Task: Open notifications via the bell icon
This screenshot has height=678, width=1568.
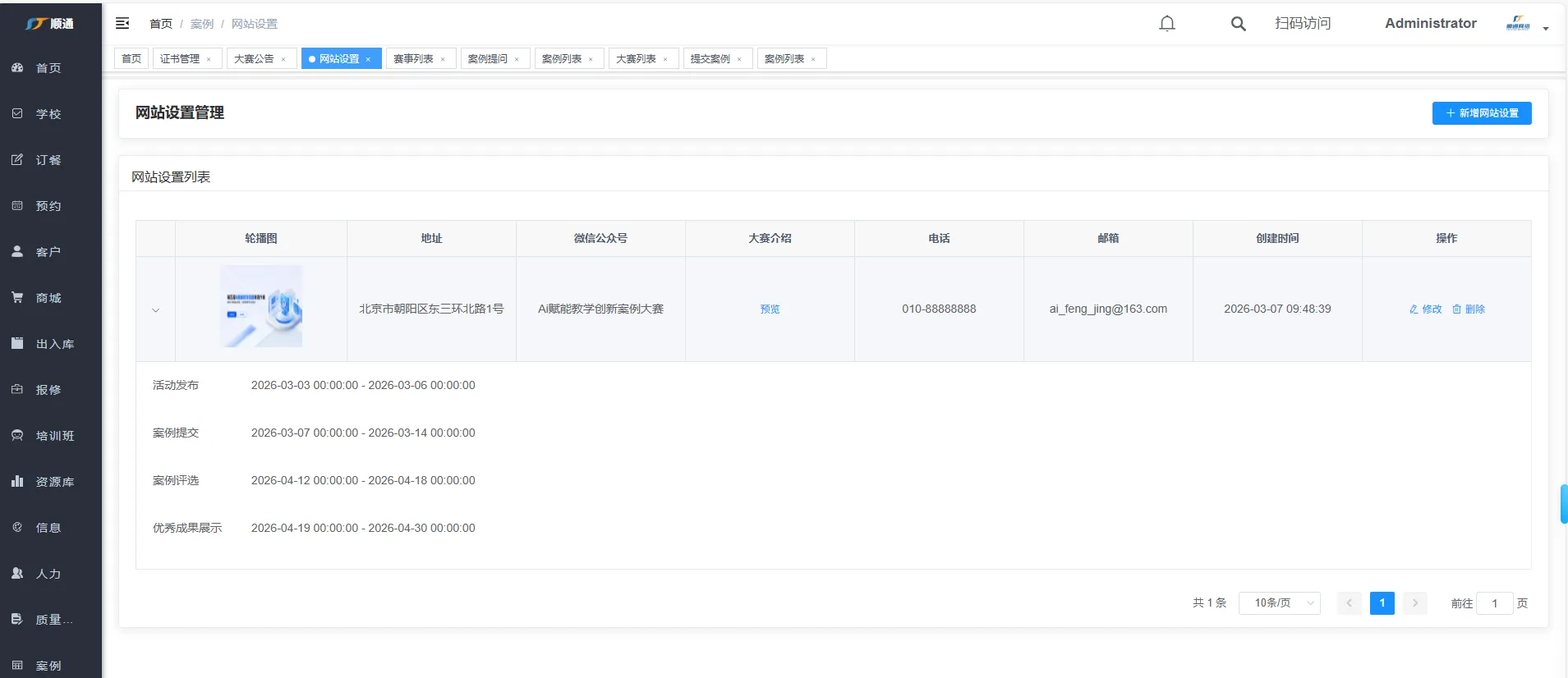Action: pos(1166,24)
